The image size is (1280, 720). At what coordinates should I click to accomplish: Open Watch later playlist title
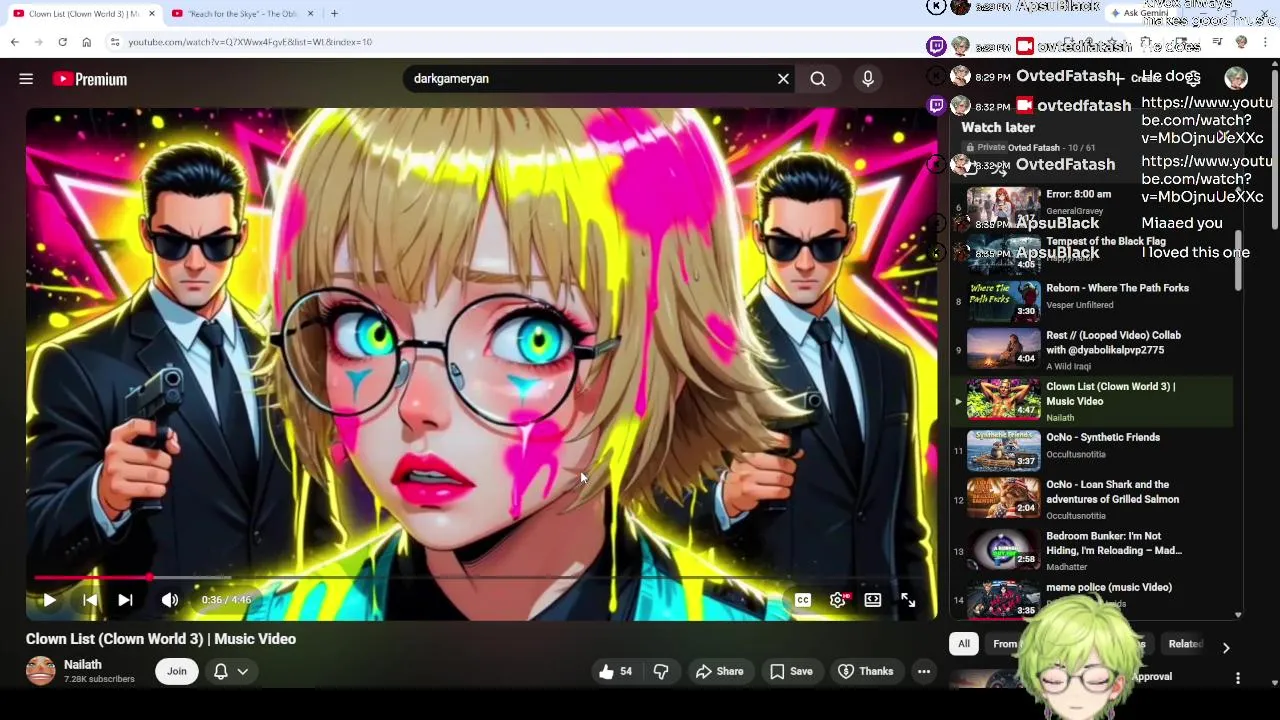998,128
